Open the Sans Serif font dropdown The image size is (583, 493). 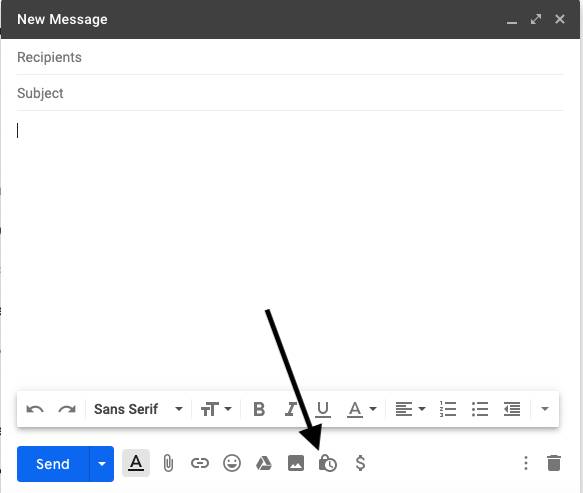(138, 409)
